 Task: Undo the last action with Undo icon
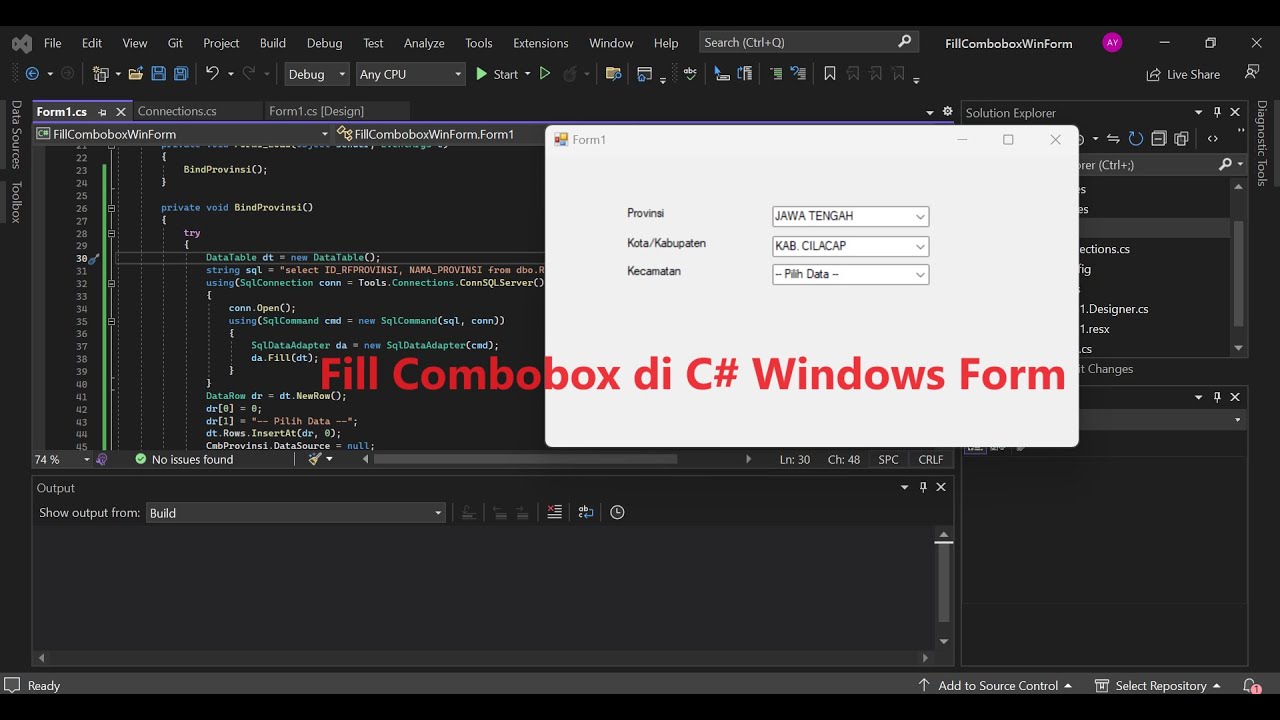(x=212, y=74)
